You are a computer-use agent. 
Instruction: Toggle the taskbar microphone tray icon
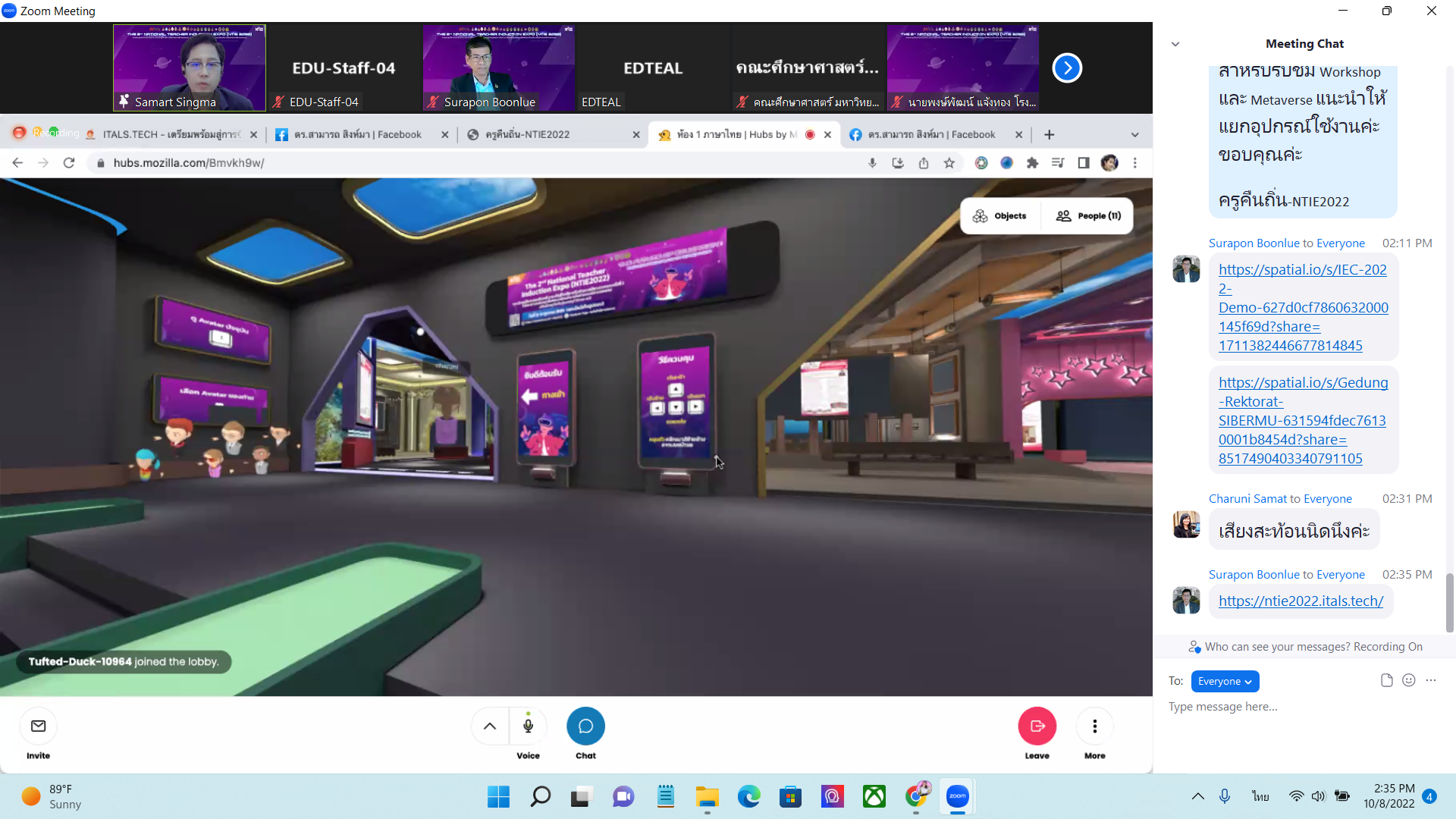1224,796
